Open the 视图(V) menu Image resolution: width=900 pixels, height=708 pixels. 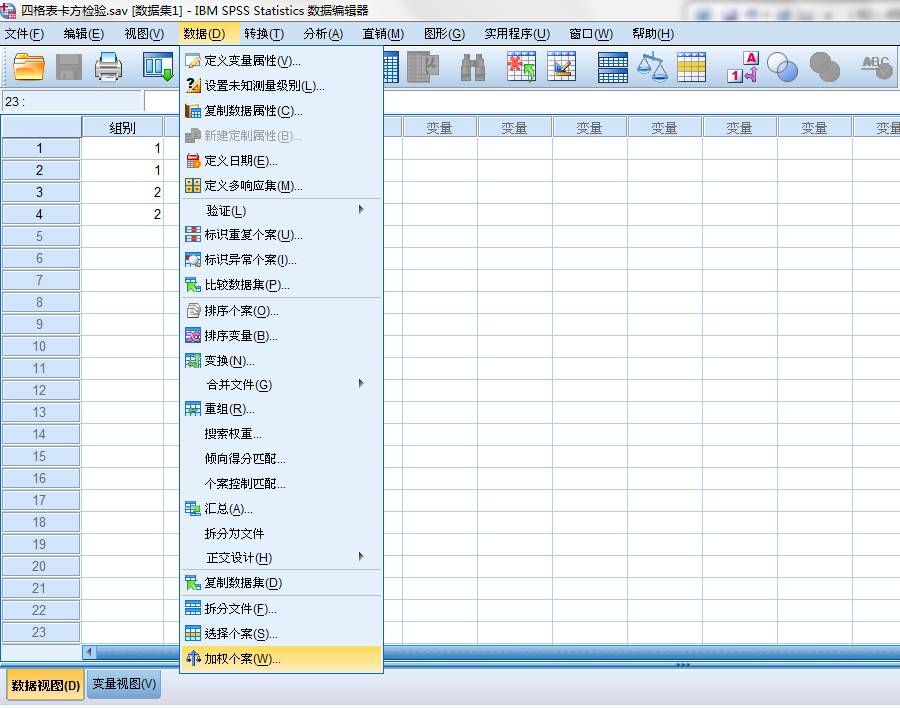(x=144, y=34)
